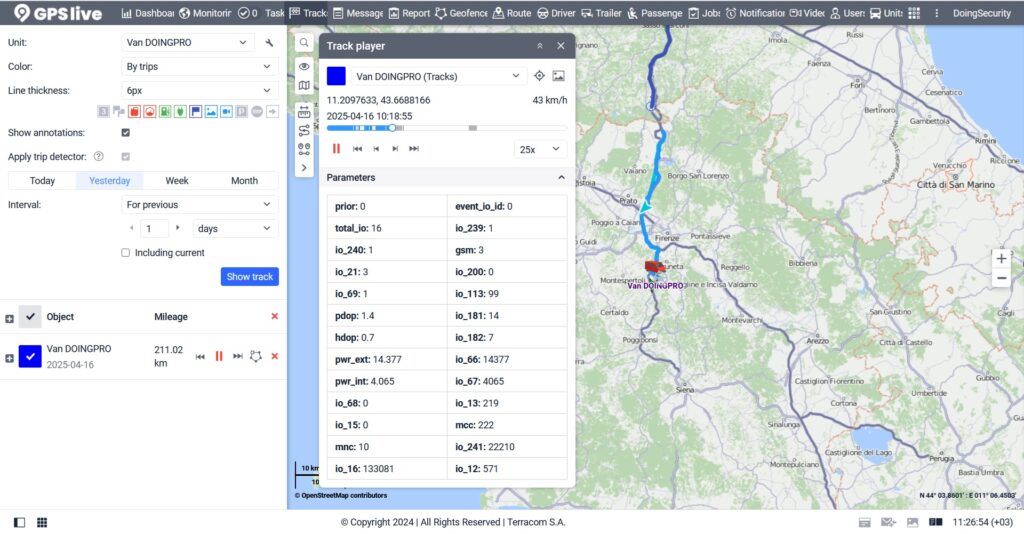Viewport: 1024px width, 534px height.
Task: Create geofence from Van DOINGPRO track
Action: pos(256,356)
